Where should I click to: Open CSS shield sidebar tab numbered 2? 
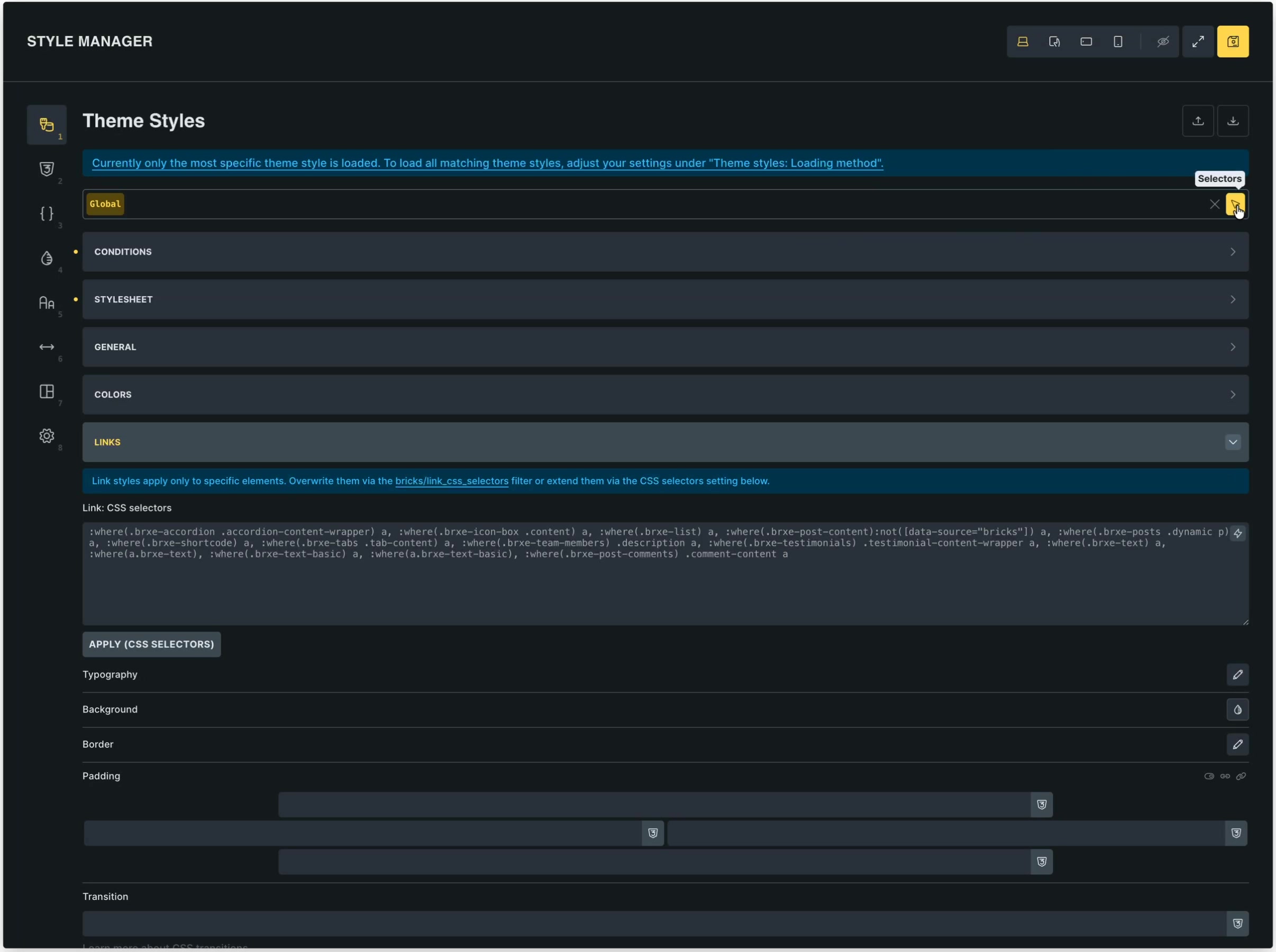(47, 169)
